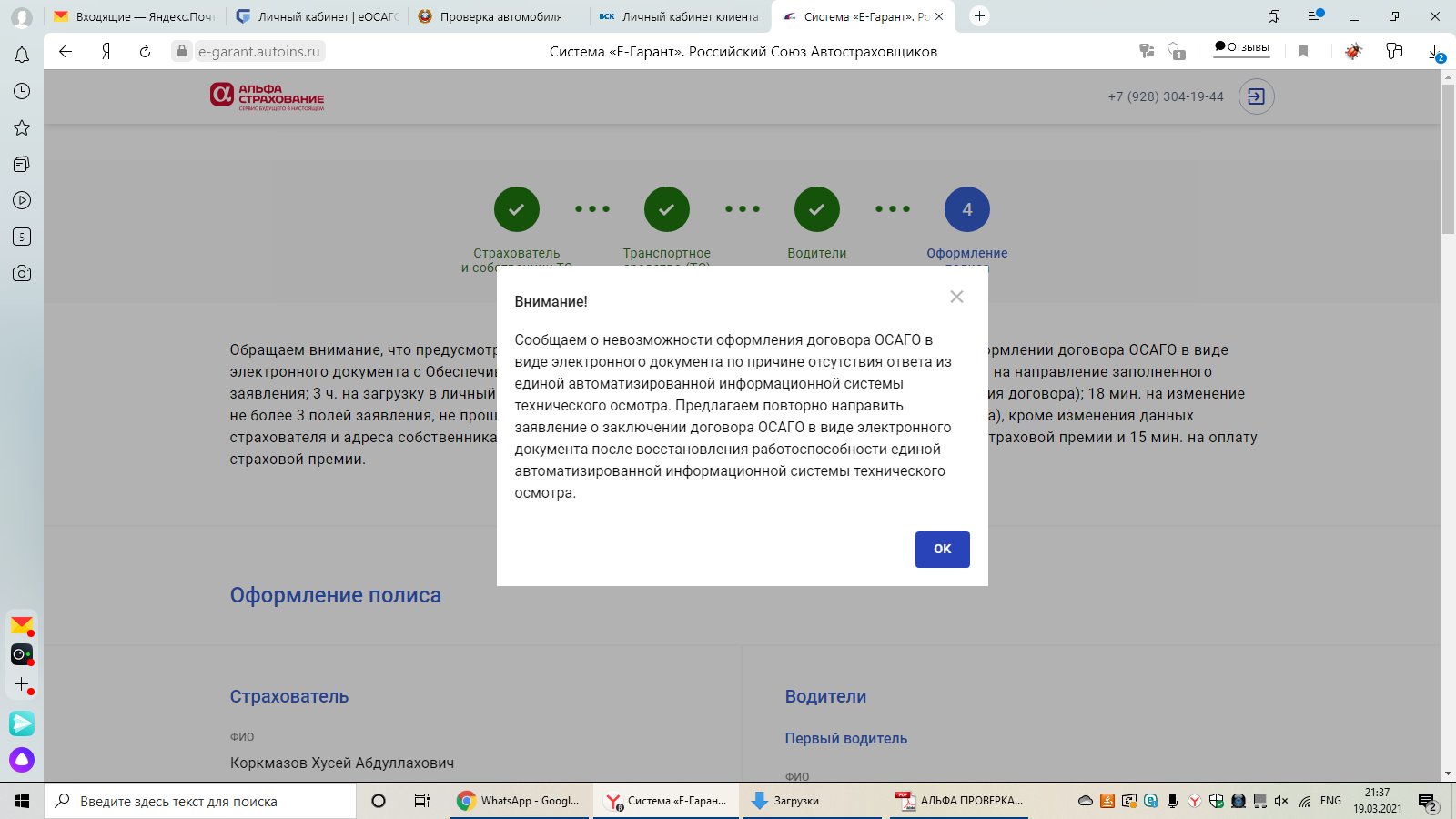Viewport: 1456px width, 819px height.
Task: Click the login arrow icon in the site header
Action: 1256,96
